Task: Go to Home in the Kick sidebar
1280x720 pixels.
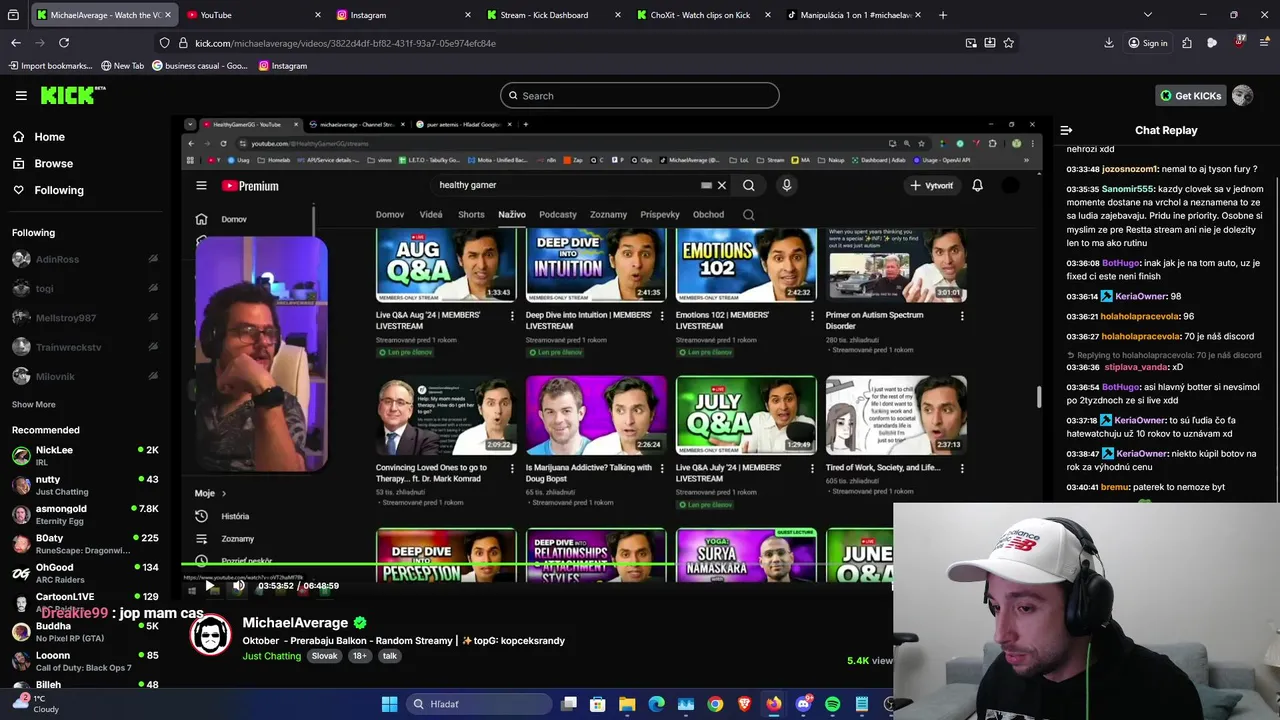Action: pos(39,137)
